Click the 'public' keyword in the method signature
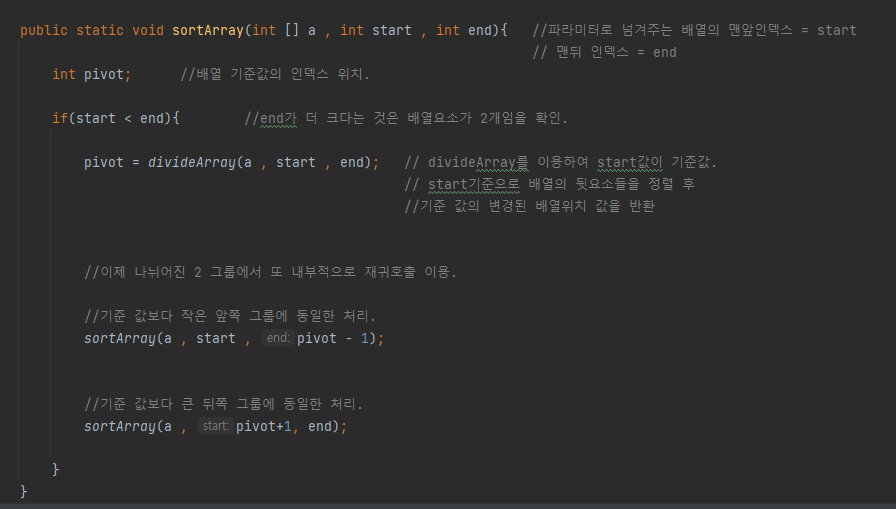896x509 pixels. click(44, 30)
